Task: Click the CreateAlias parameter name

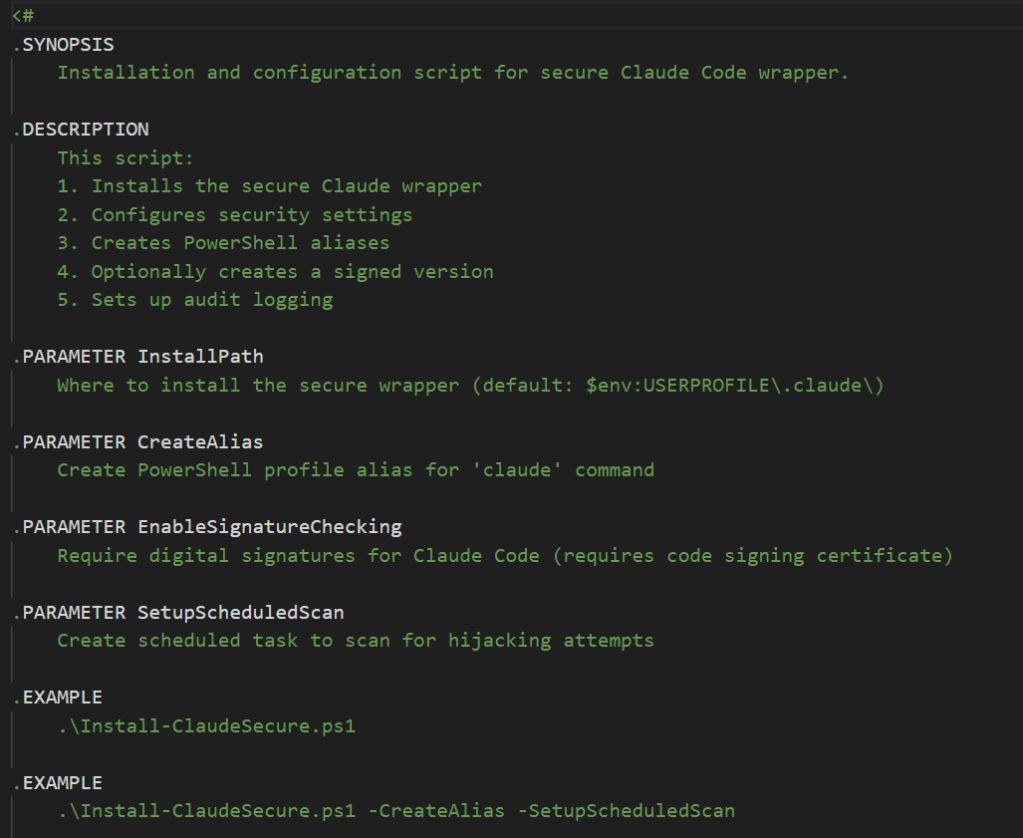Action: [x=200, y=442]
